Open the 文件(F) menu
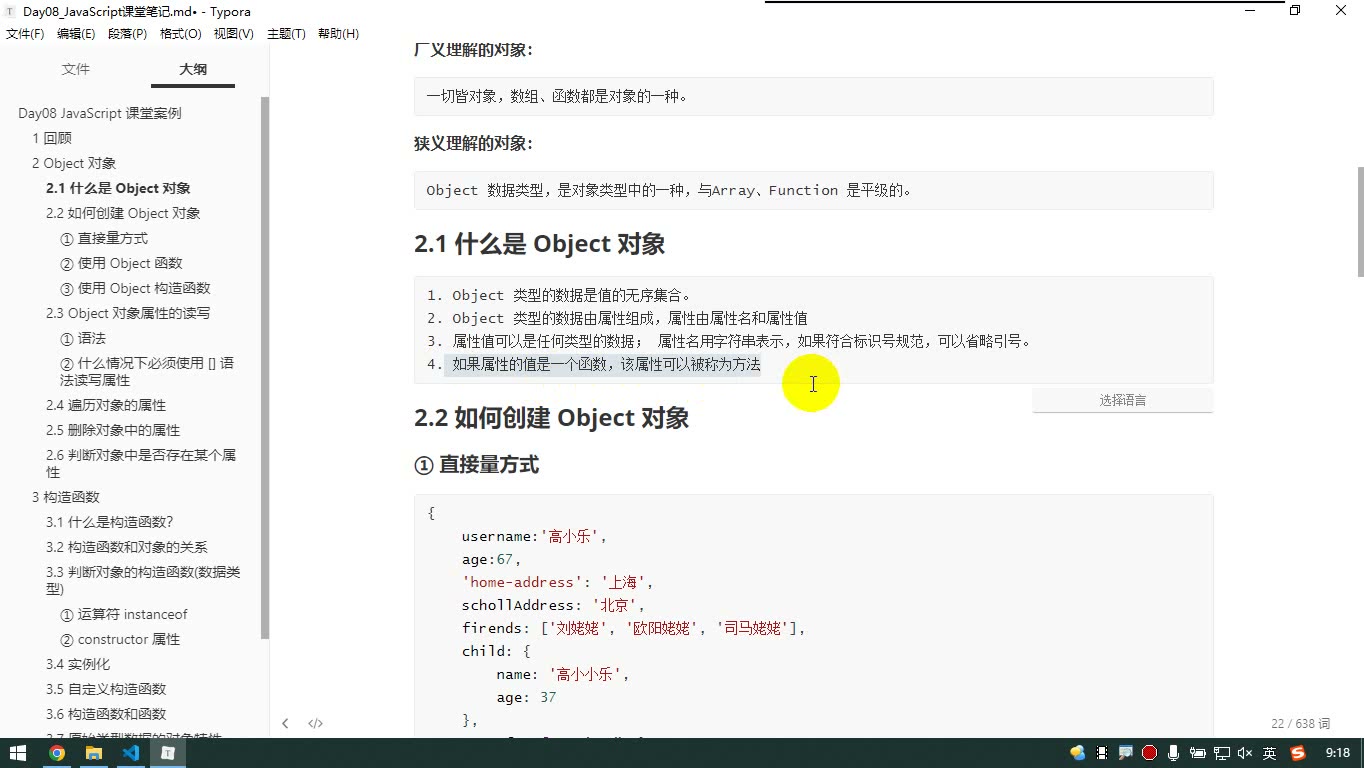1364x768 pixels. point(25,34)
